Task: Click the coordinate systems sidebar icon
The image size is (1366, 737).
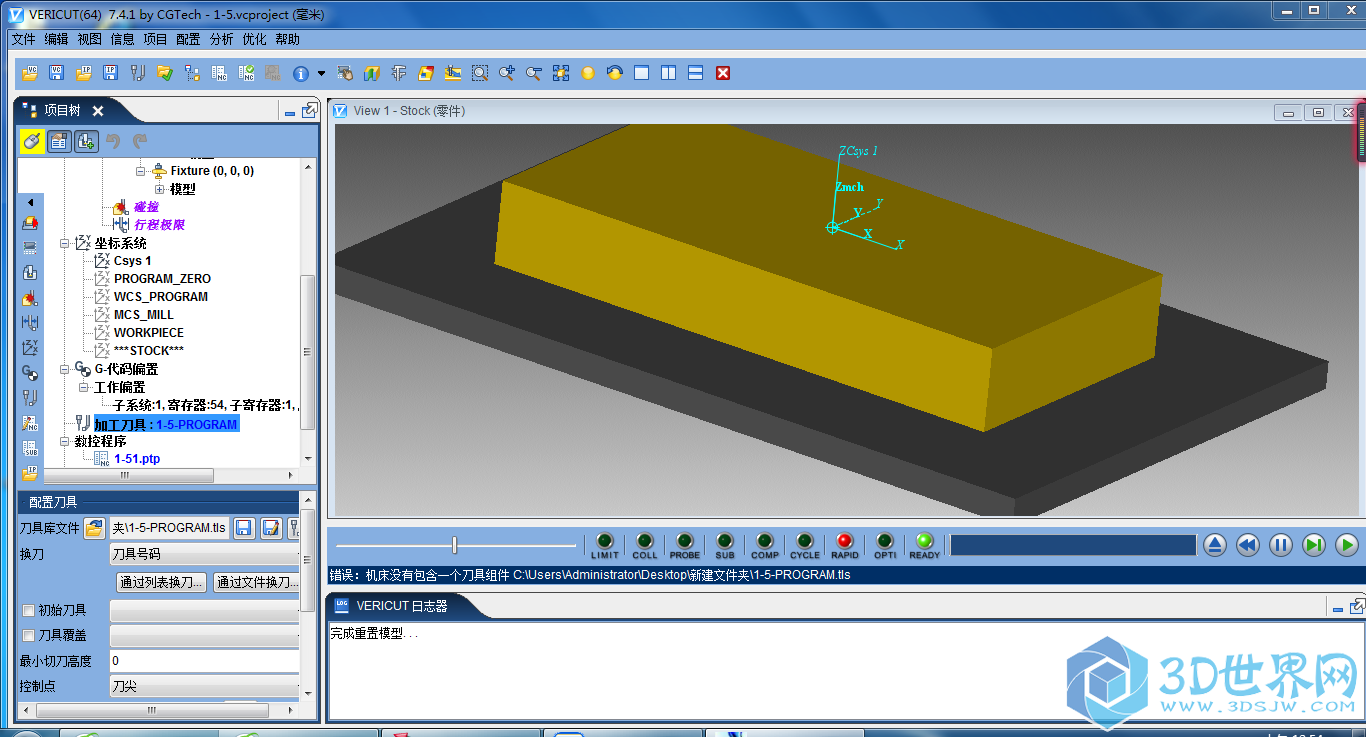Action: 30,347
